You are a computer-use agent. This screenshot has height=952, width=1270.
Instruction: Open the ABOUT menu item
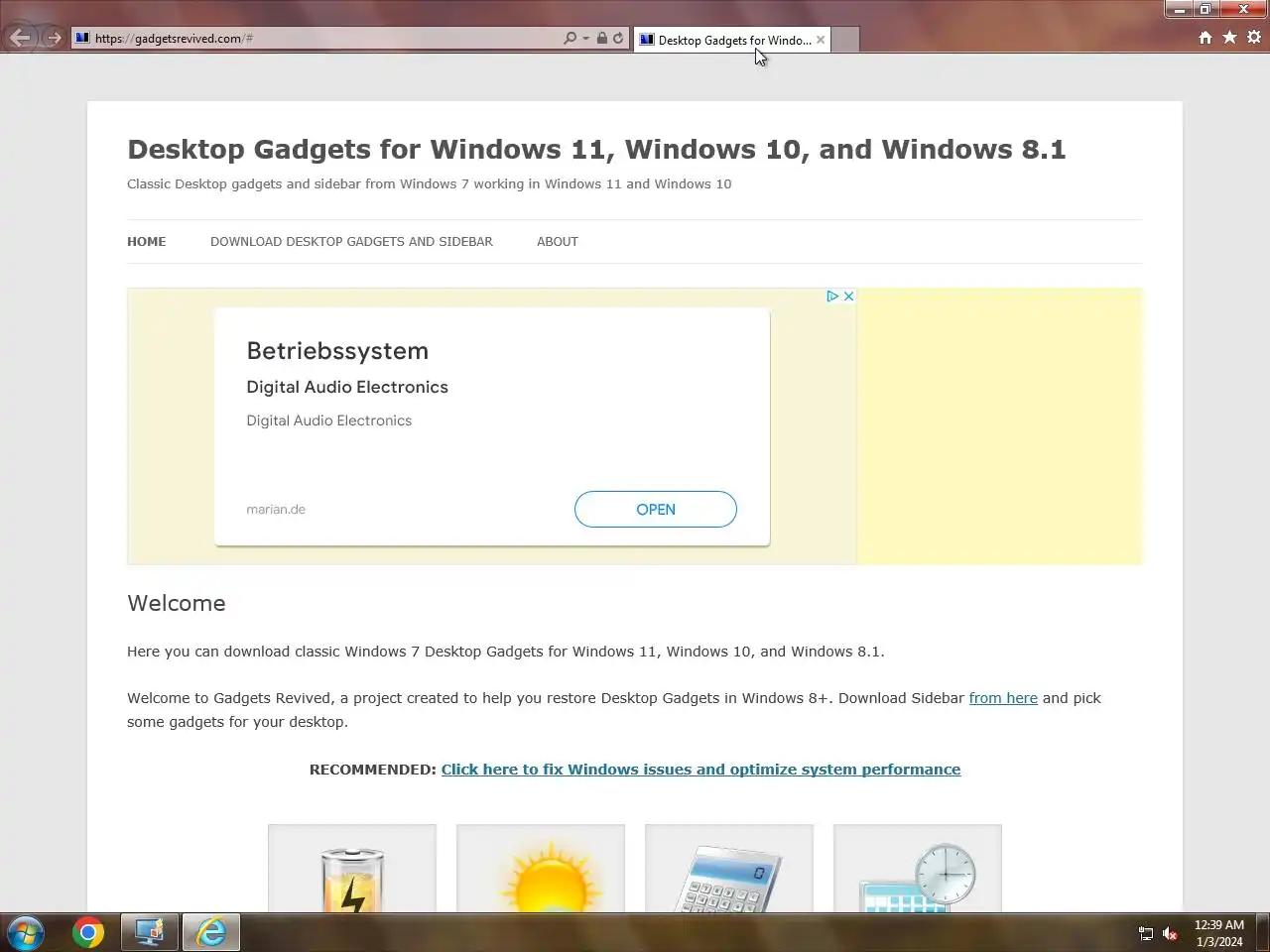558,241
